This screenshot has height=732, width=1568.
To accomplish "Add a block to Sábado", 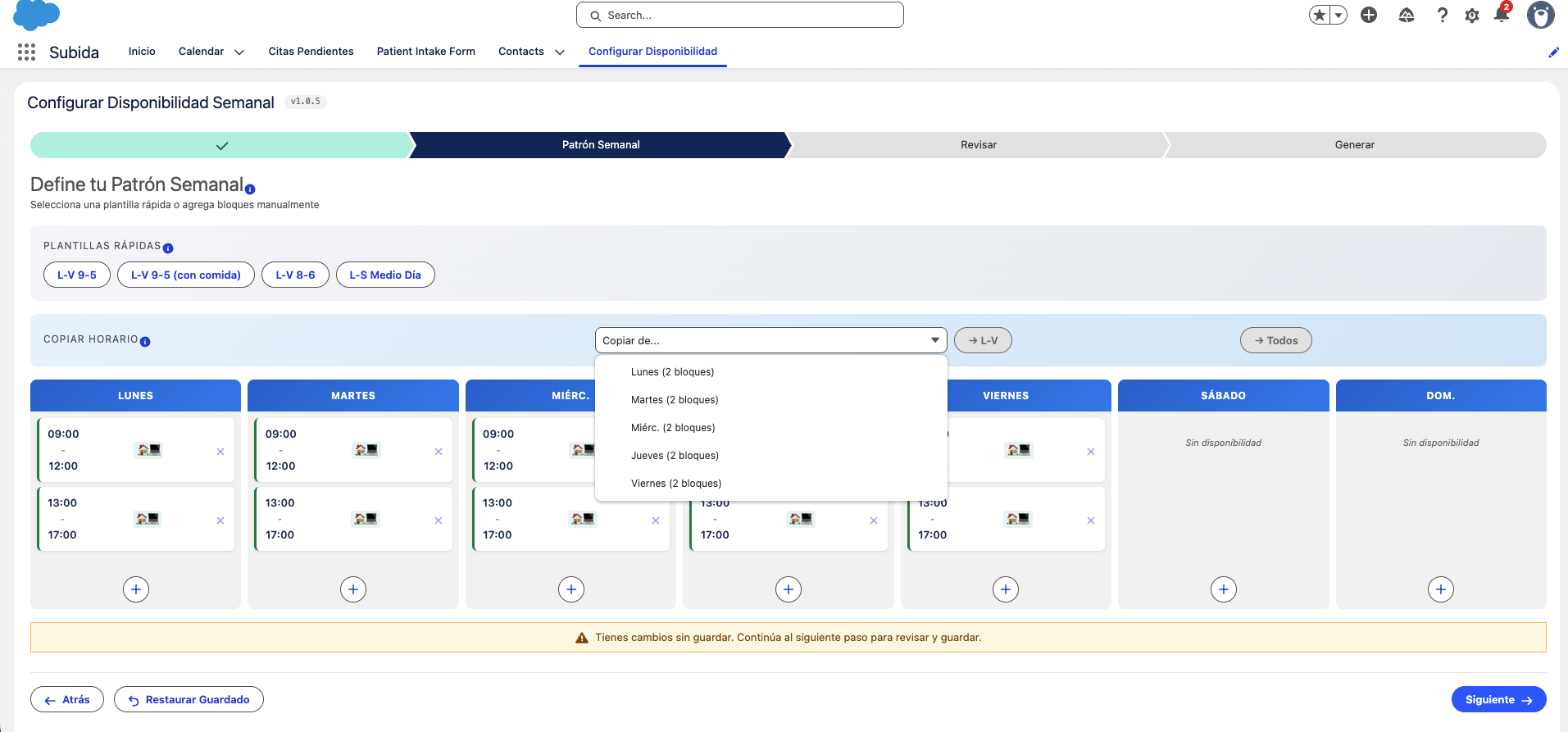I will click(1224, 589).
